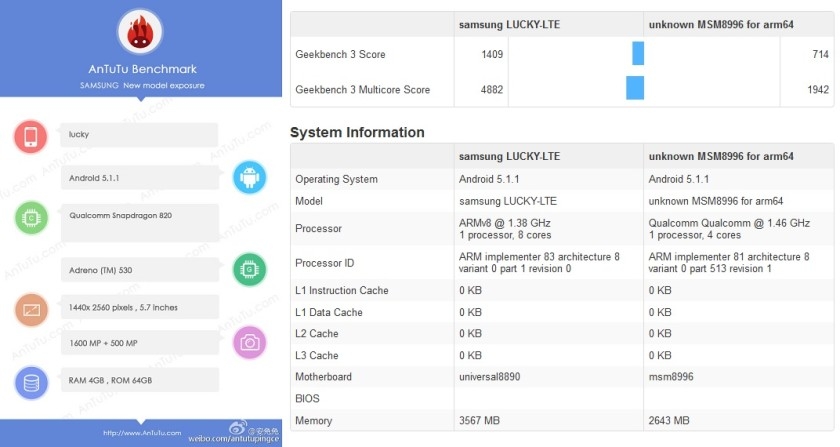Image resolution: width=840 pixels, height=447 pixels.
Task: Click the 'L1 Instruction Cache' row label
Action: [342, 290]
